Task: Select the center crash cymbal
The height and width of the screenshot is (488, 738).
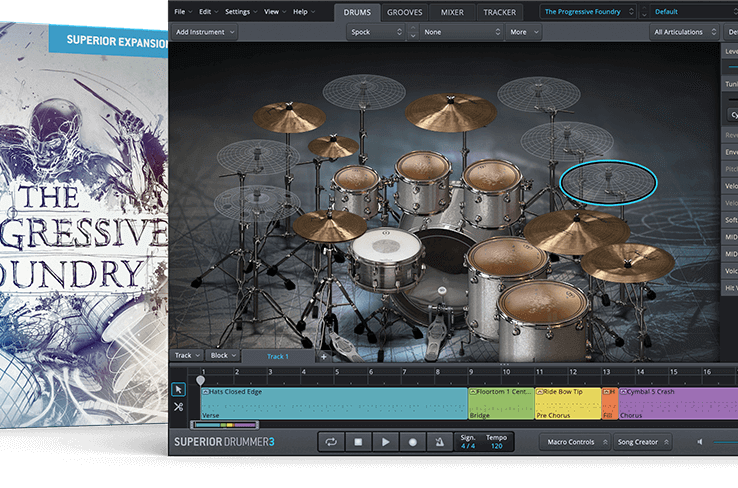Action: click(450, 112)
